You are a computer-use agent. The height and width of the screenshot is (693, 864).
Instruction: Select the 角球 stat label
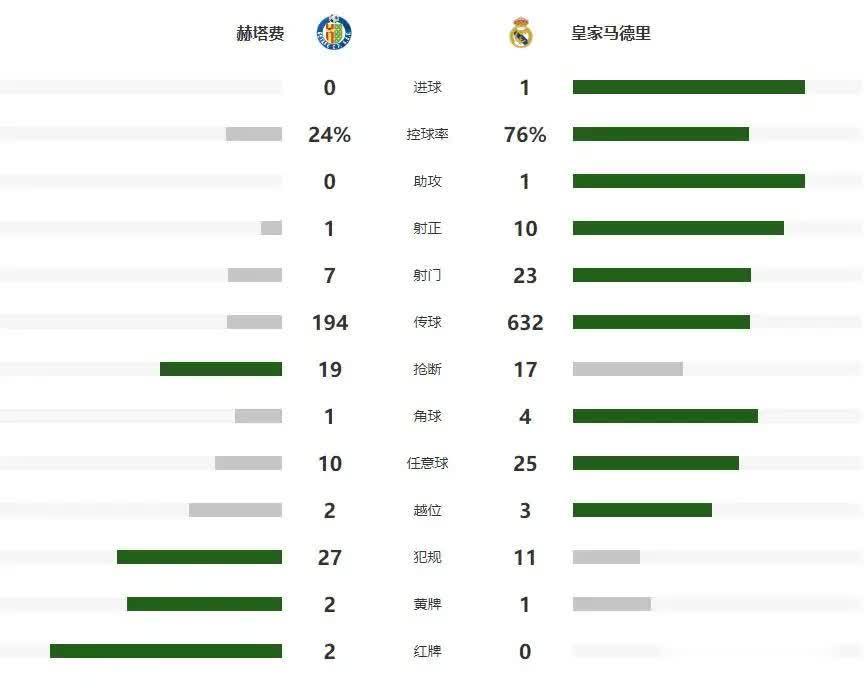[x=427, y=416]
